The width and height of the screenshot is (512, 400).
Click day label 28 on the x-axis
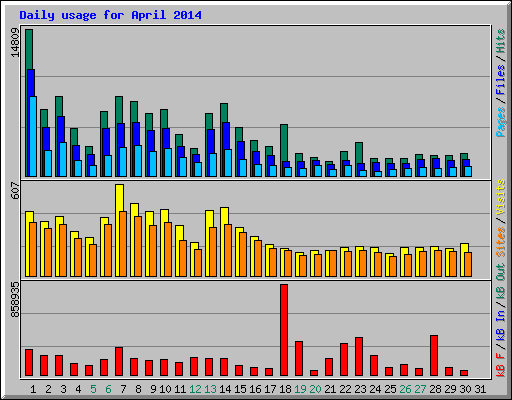[x=435, y=389]
